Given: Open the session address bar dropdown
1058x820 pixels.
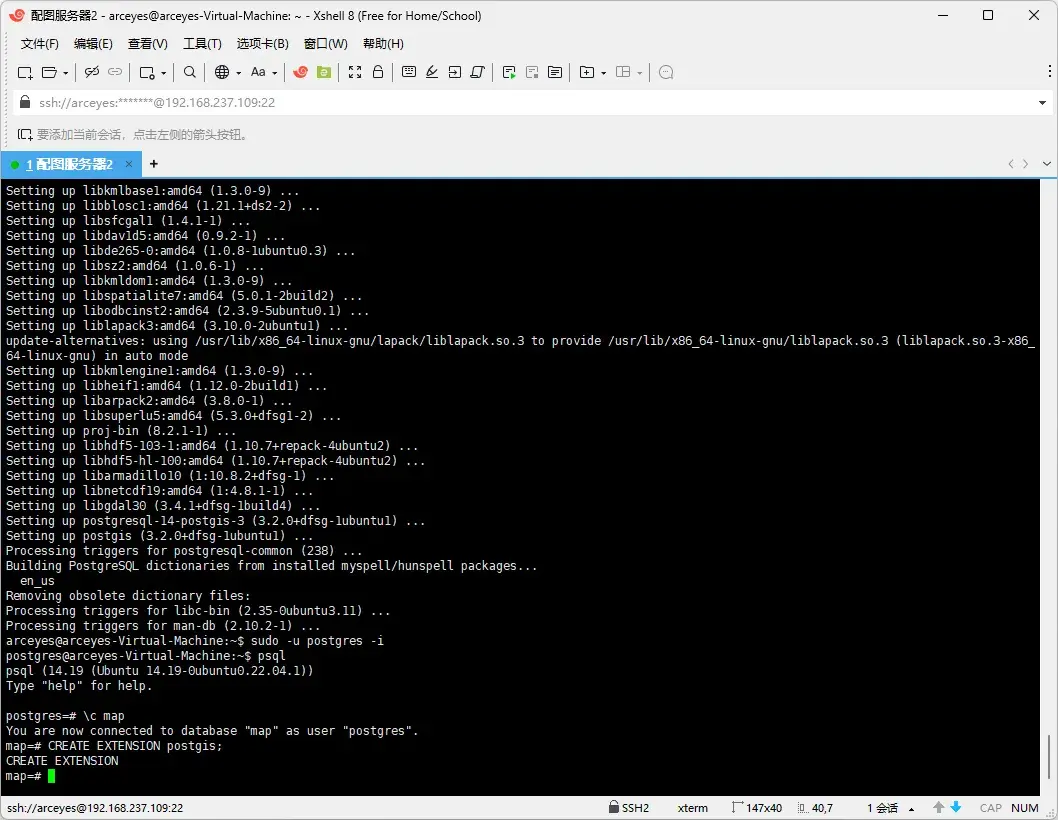Looking at the screenshot, I should pos(1043,101).
